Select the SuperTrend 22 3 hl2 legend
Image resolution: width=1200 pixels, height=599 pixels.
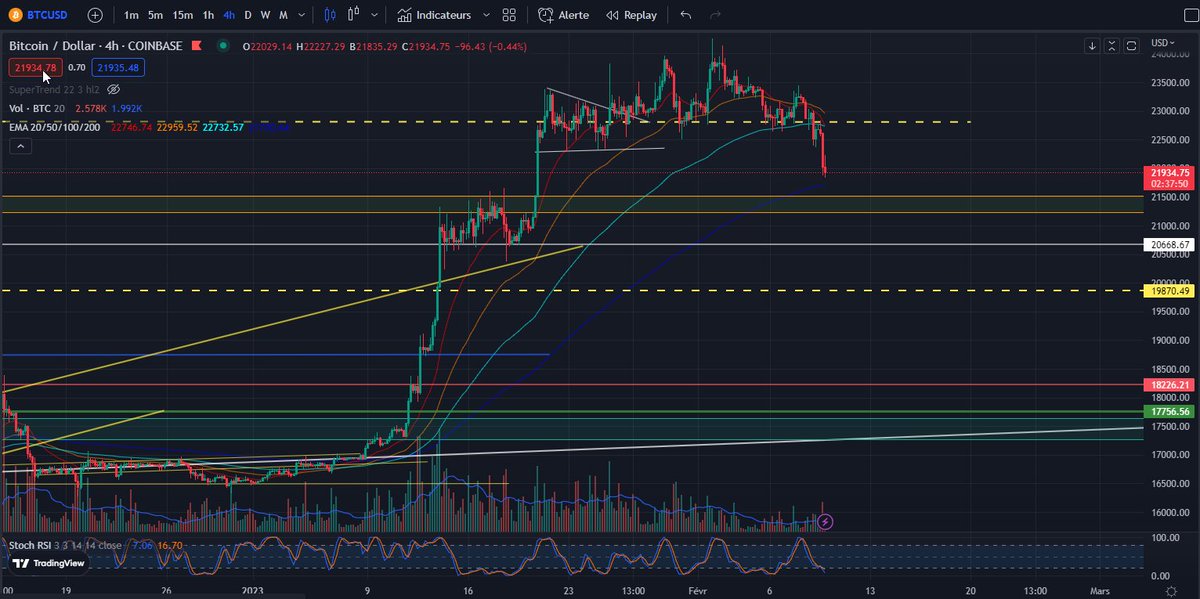pyautogui.click(x=55, y=89)
